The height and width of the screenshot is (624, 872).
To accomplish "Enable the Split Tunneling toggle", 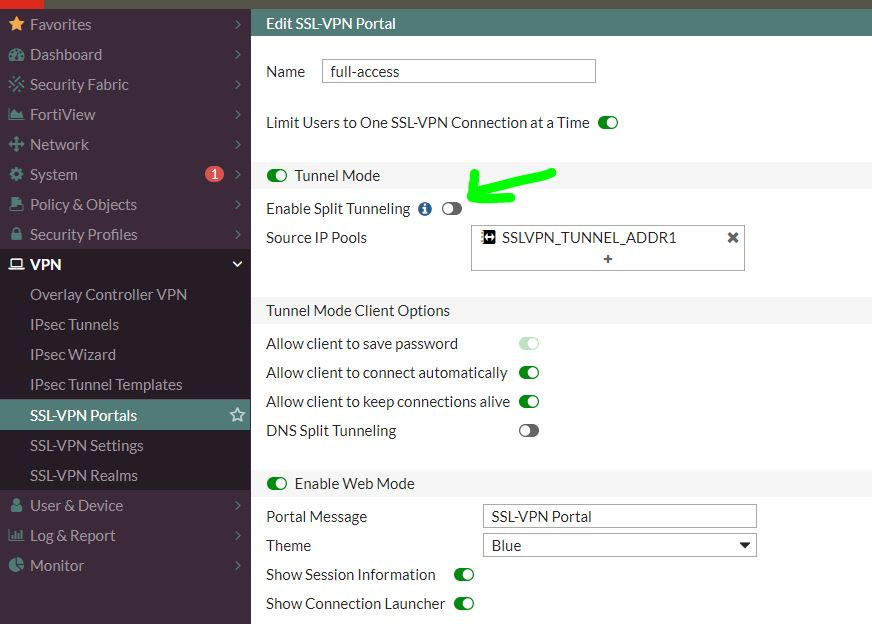I will (452, 209).
